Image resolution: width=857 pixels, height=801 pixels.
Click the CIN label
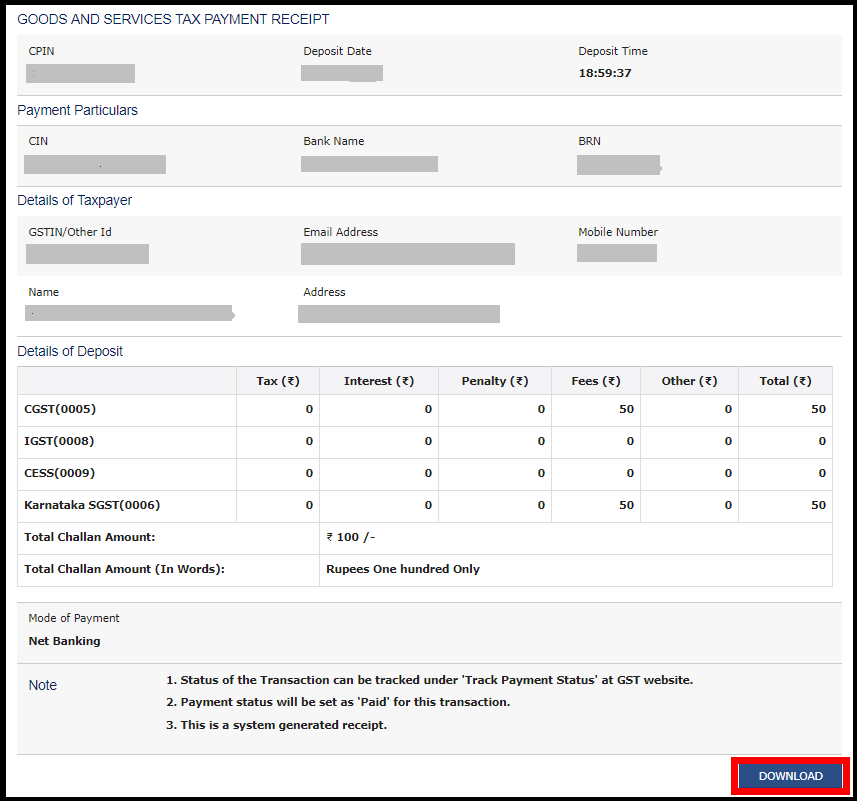(38, 141)
